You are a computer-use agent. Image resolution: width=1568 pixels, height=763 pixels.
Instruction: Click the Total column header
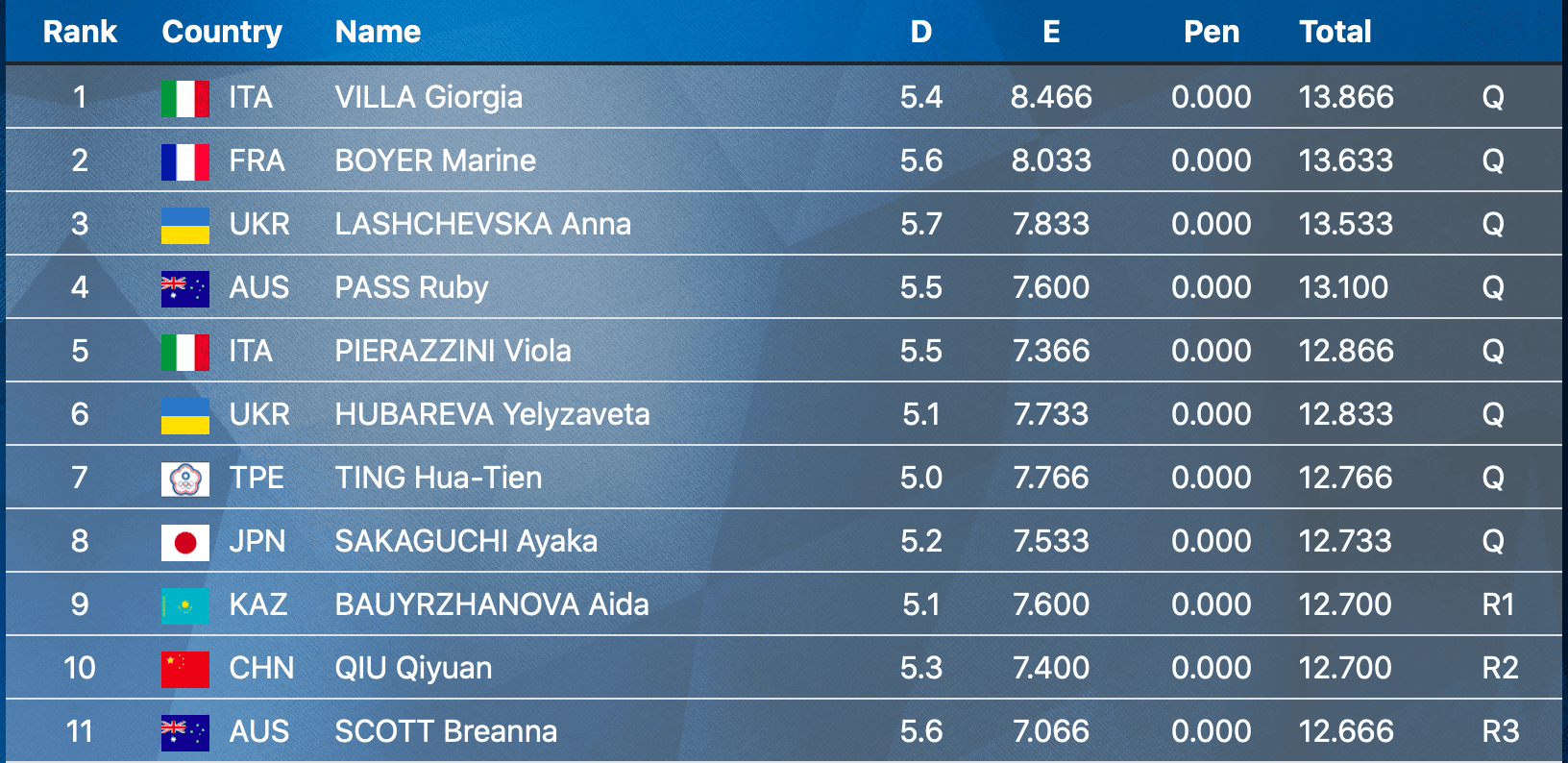1335,32
